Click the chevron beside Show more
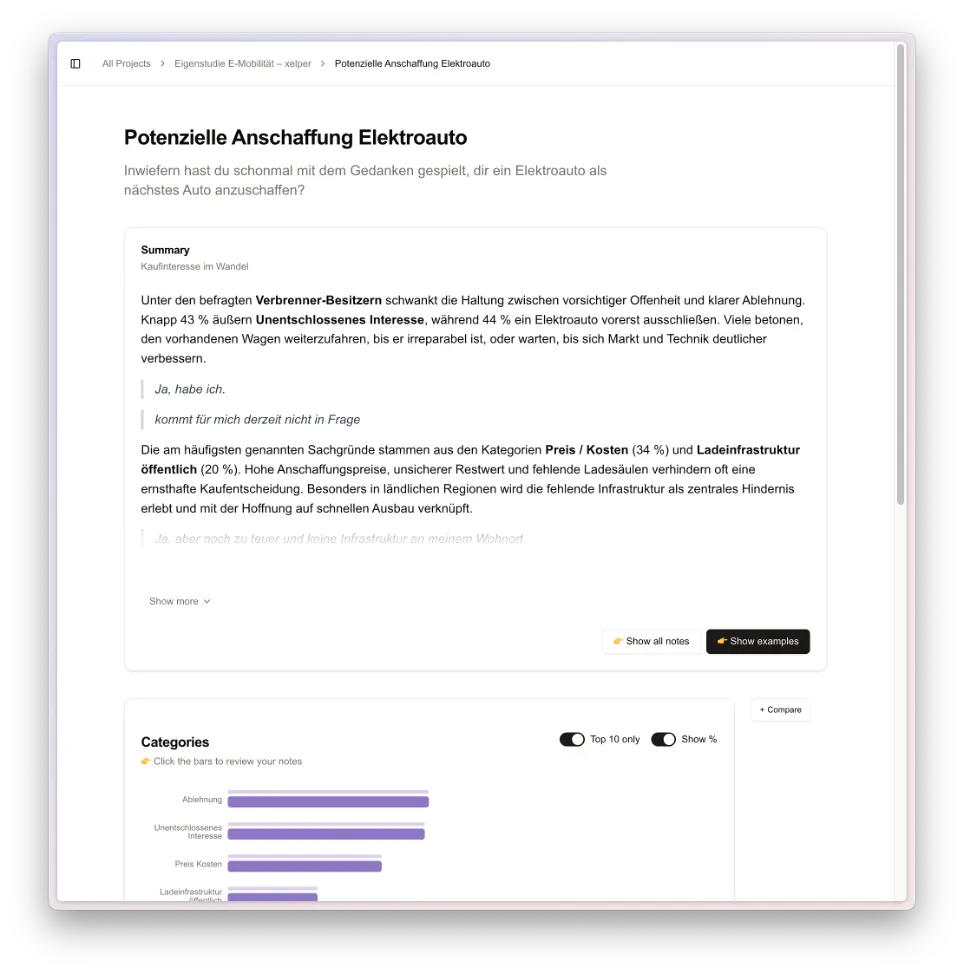Image resolution: width=964 pixels, height=974 pixels. tap(206, 601)
